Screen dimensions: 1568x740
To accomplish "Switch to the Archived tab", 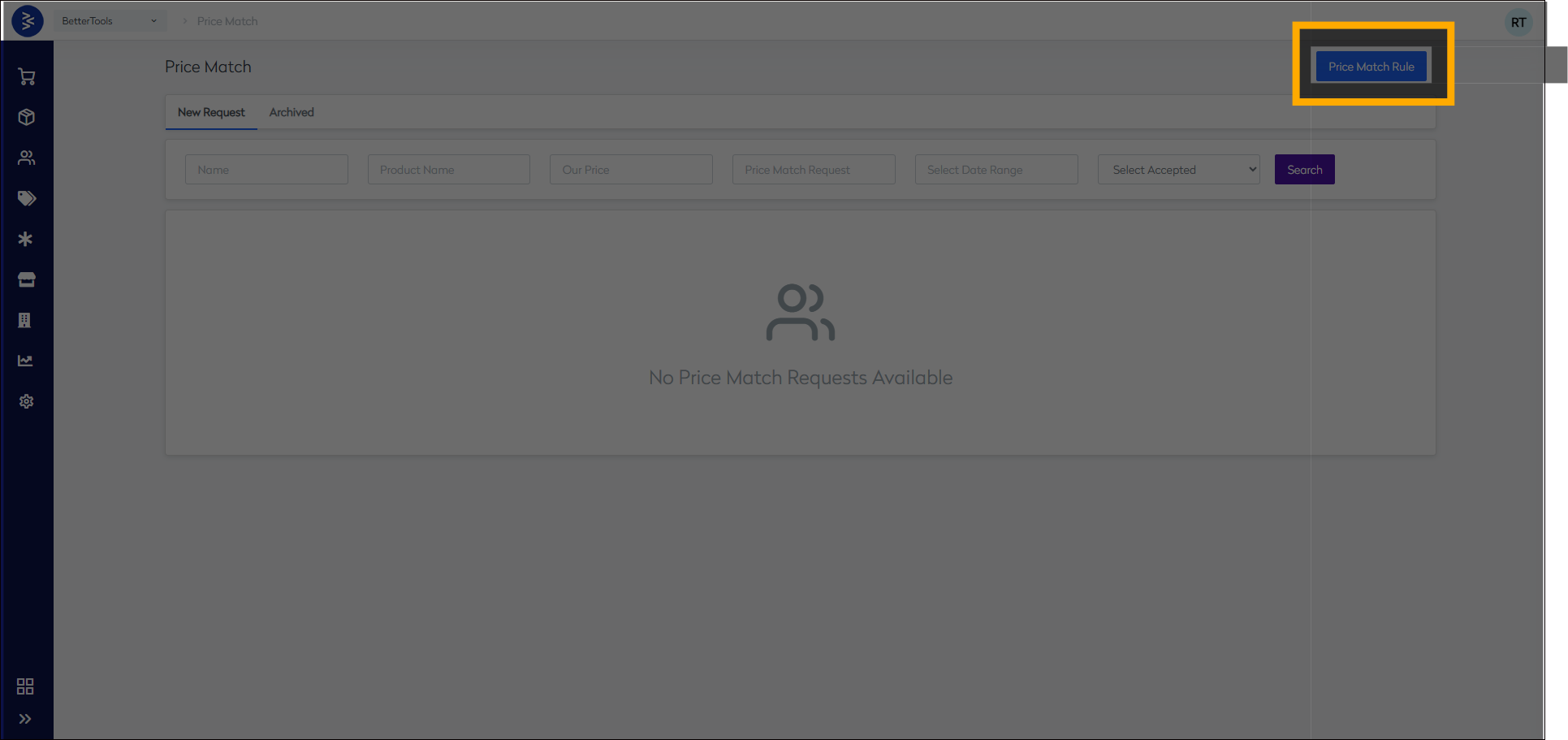I will pyautogui.click(x=292, y=113).
